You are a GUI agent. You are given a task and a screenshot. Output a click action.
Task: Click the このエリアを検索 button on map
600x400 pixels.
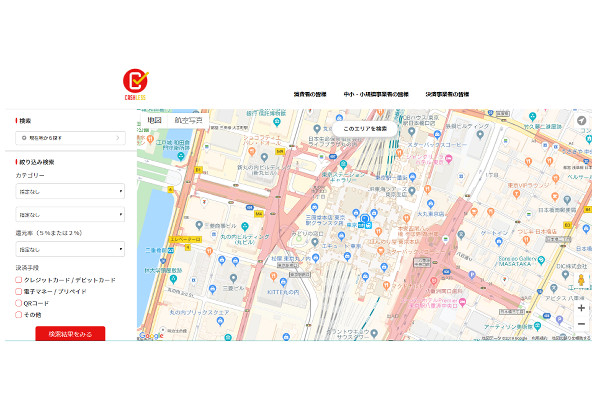(x=365, y=129)
